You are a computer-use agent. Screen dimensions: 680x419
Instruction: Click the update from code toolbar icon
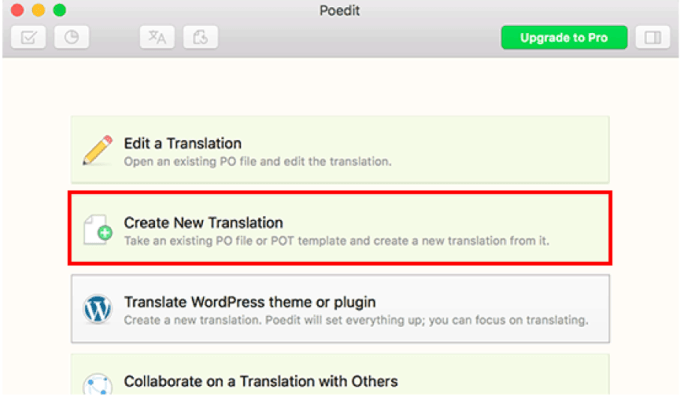coord(200,38)
